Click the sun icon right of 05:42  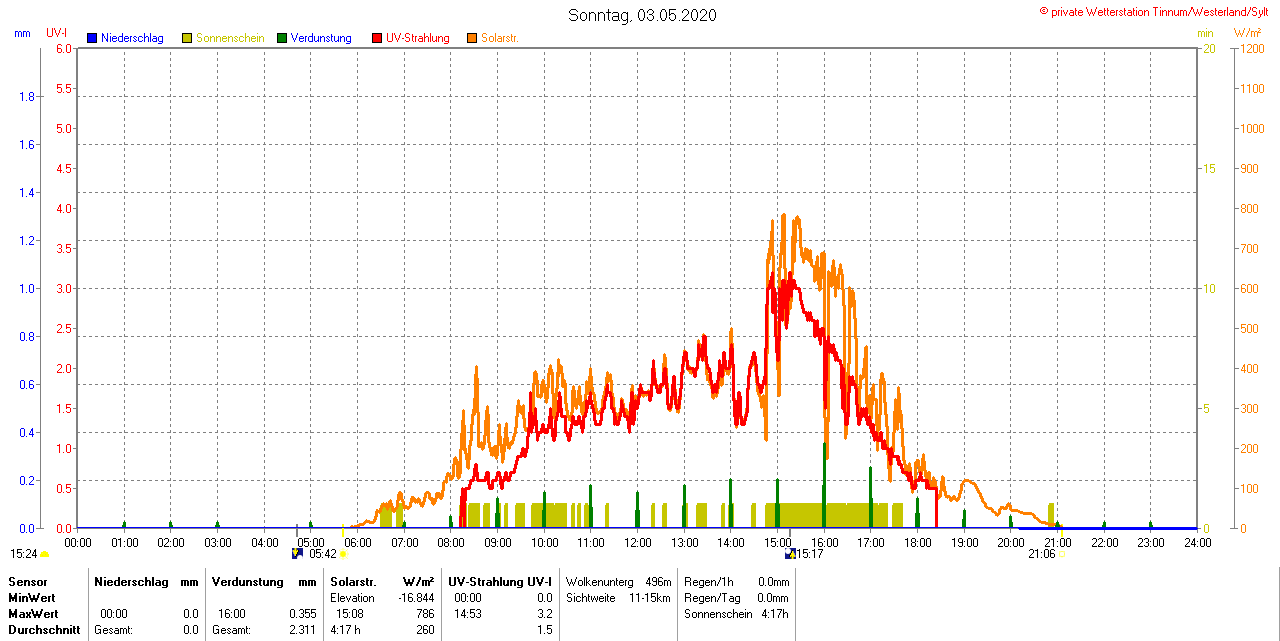(x=343, y=554)
